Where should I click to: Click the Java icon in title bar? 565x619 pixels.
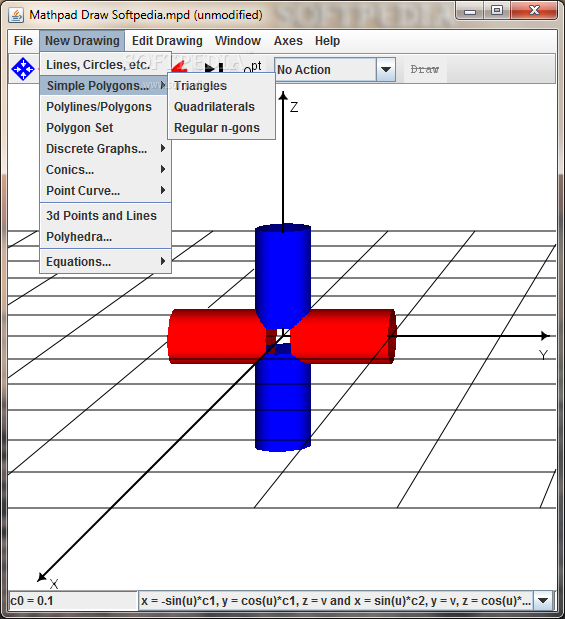(x=16, y=15)
